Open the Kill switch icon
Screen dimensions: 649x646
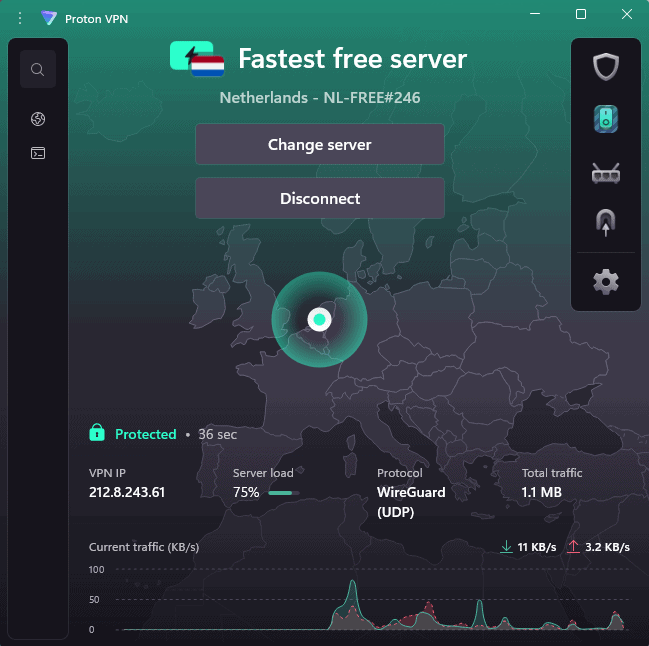605,119
